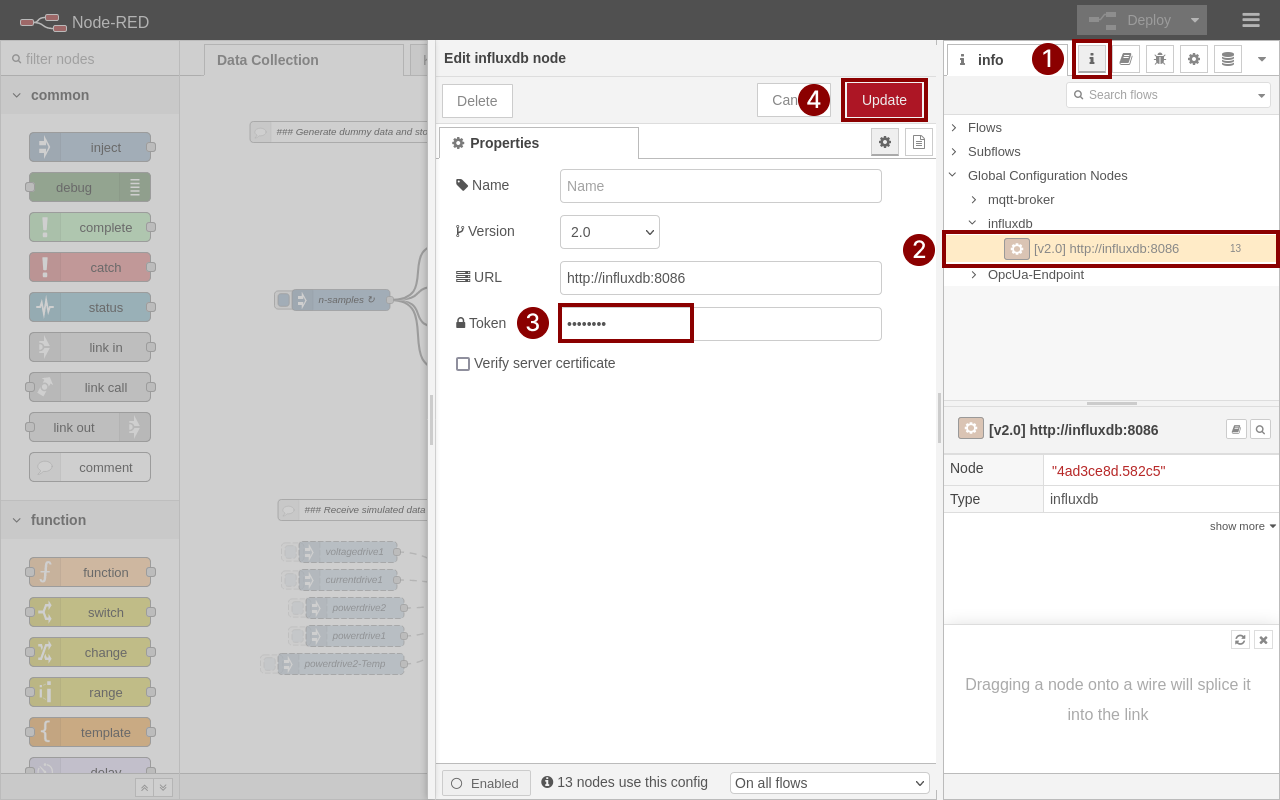Viewport: 1280px width, 800px height.
Task: Click the show more link in info panel
Action: [x=1242, y=525]
